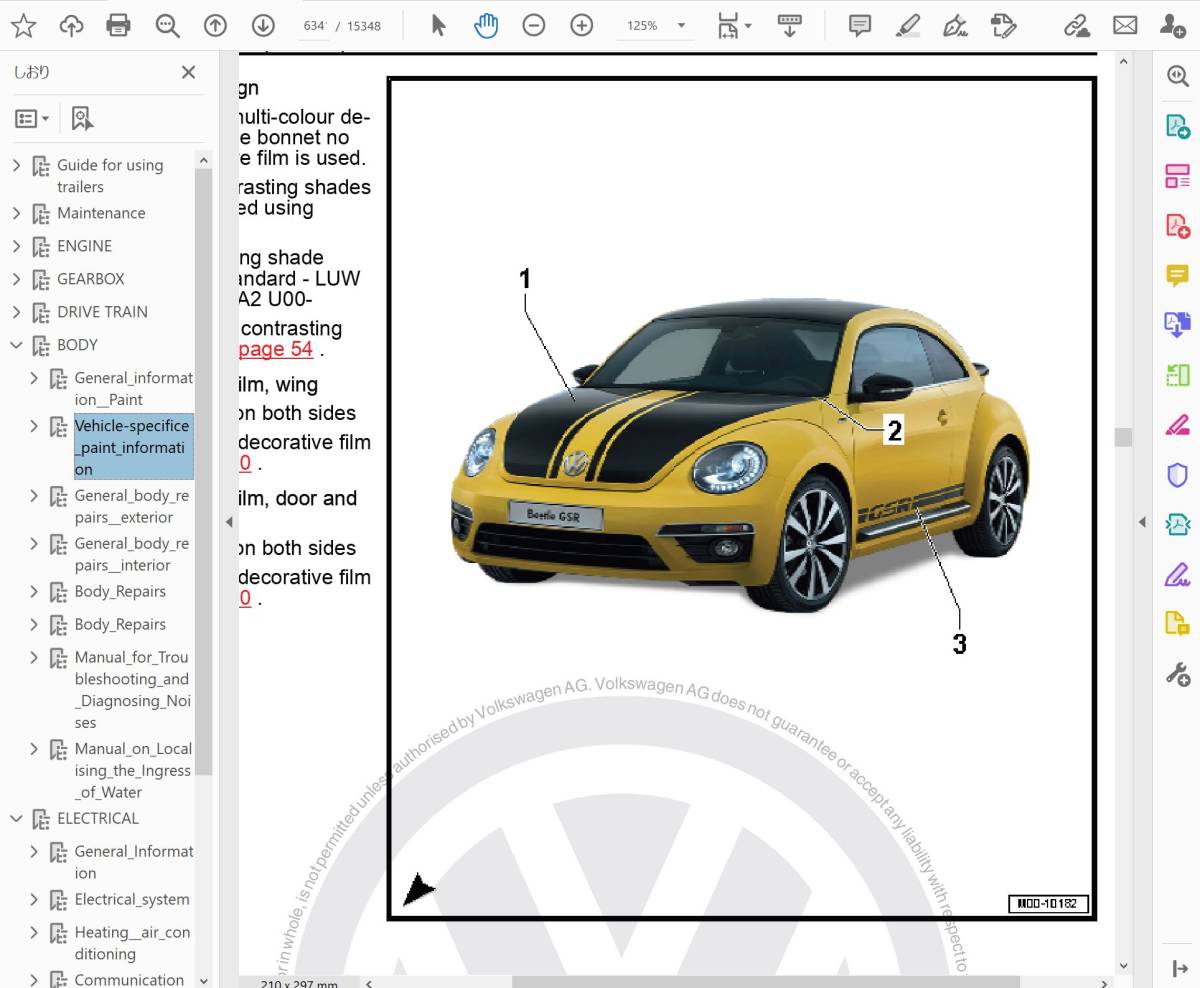Open the More Tools wrench icon
Screen dimensions: 1200x988
click(1177, 674)
